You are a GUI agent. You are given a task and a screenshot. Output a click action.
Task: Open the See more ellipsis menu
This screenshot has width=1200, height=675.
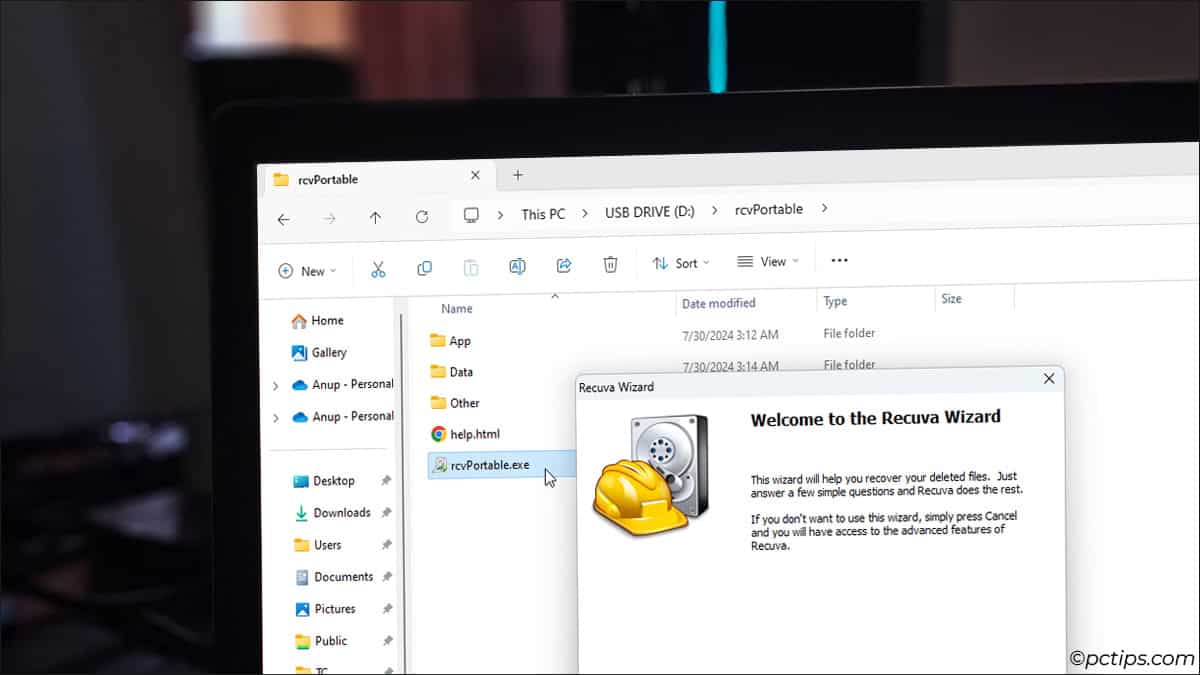point(839,260)
